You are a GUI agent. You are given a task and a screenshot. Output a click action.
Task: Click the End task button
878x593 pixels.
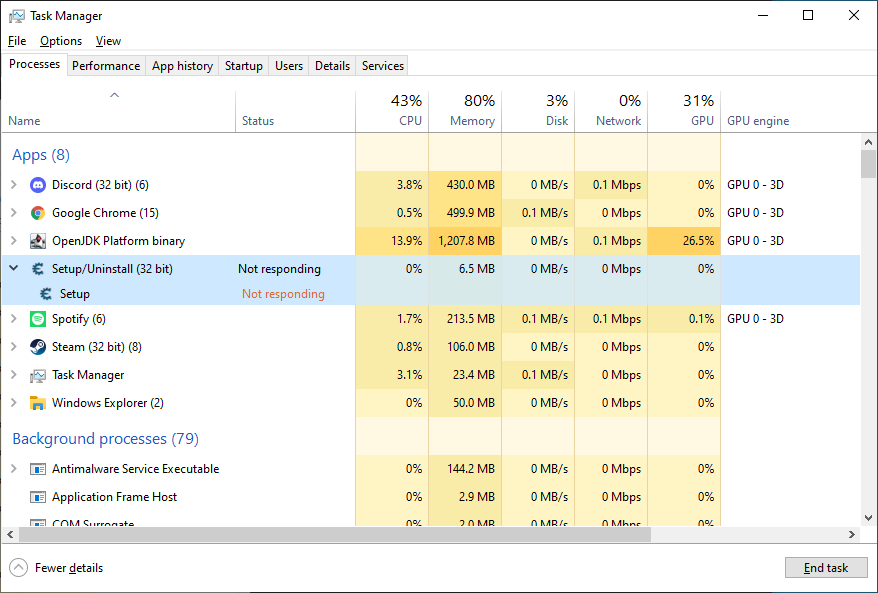pyautogui.click(x=826, y=568)
